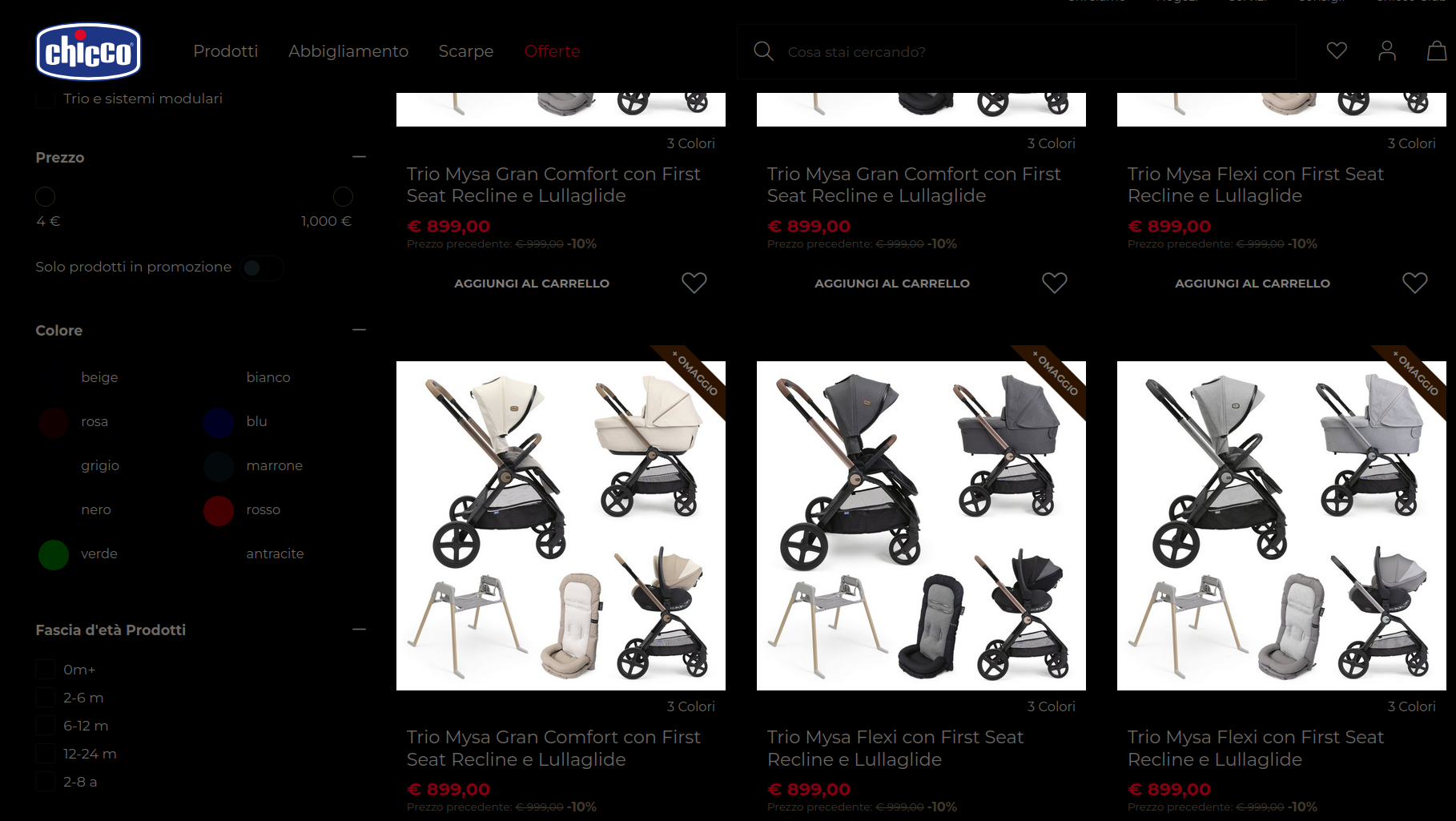Select the rosso color swatch

click(x=219, y=510)
